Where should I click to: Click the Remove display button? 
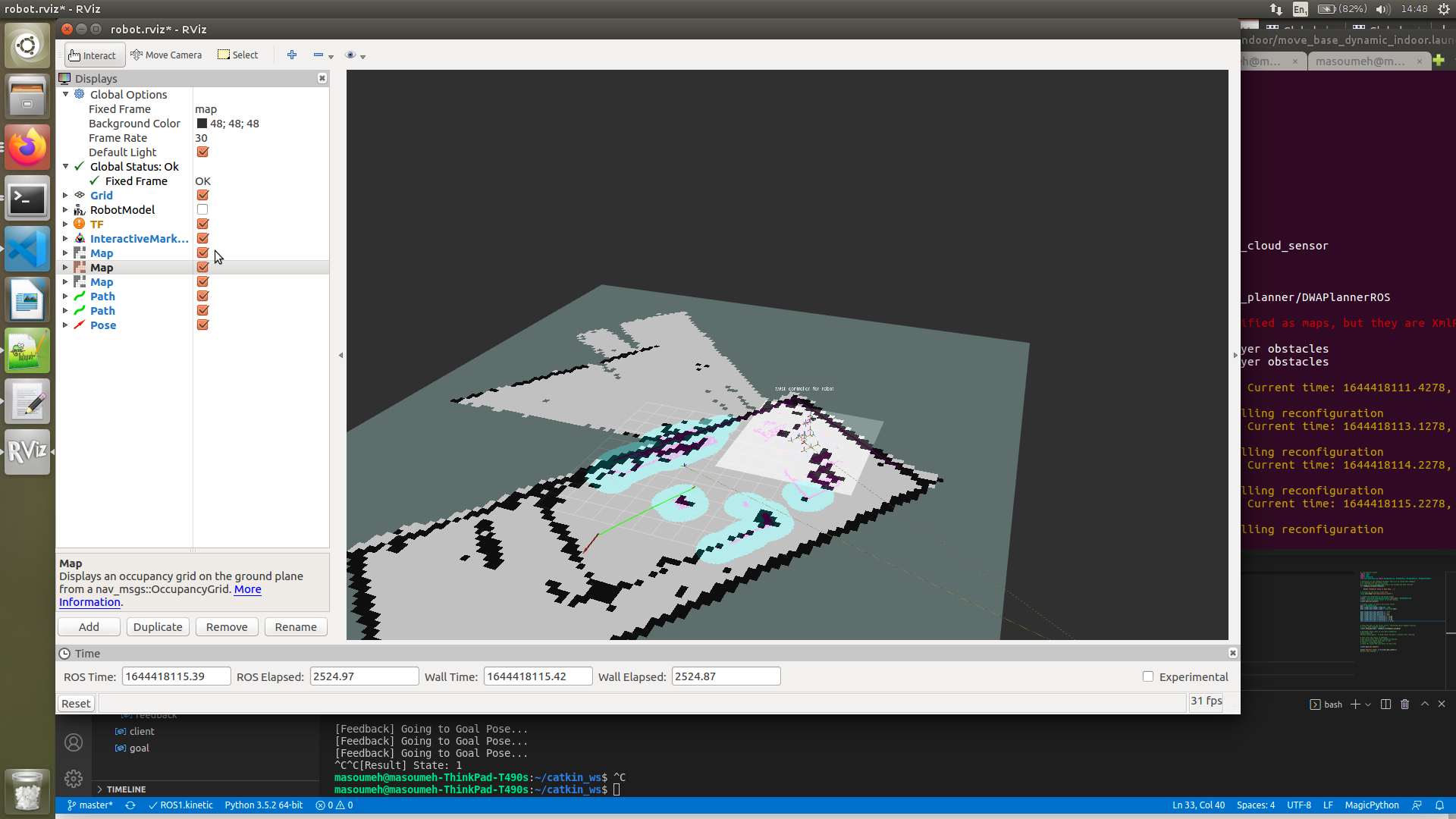coord(227,626)
